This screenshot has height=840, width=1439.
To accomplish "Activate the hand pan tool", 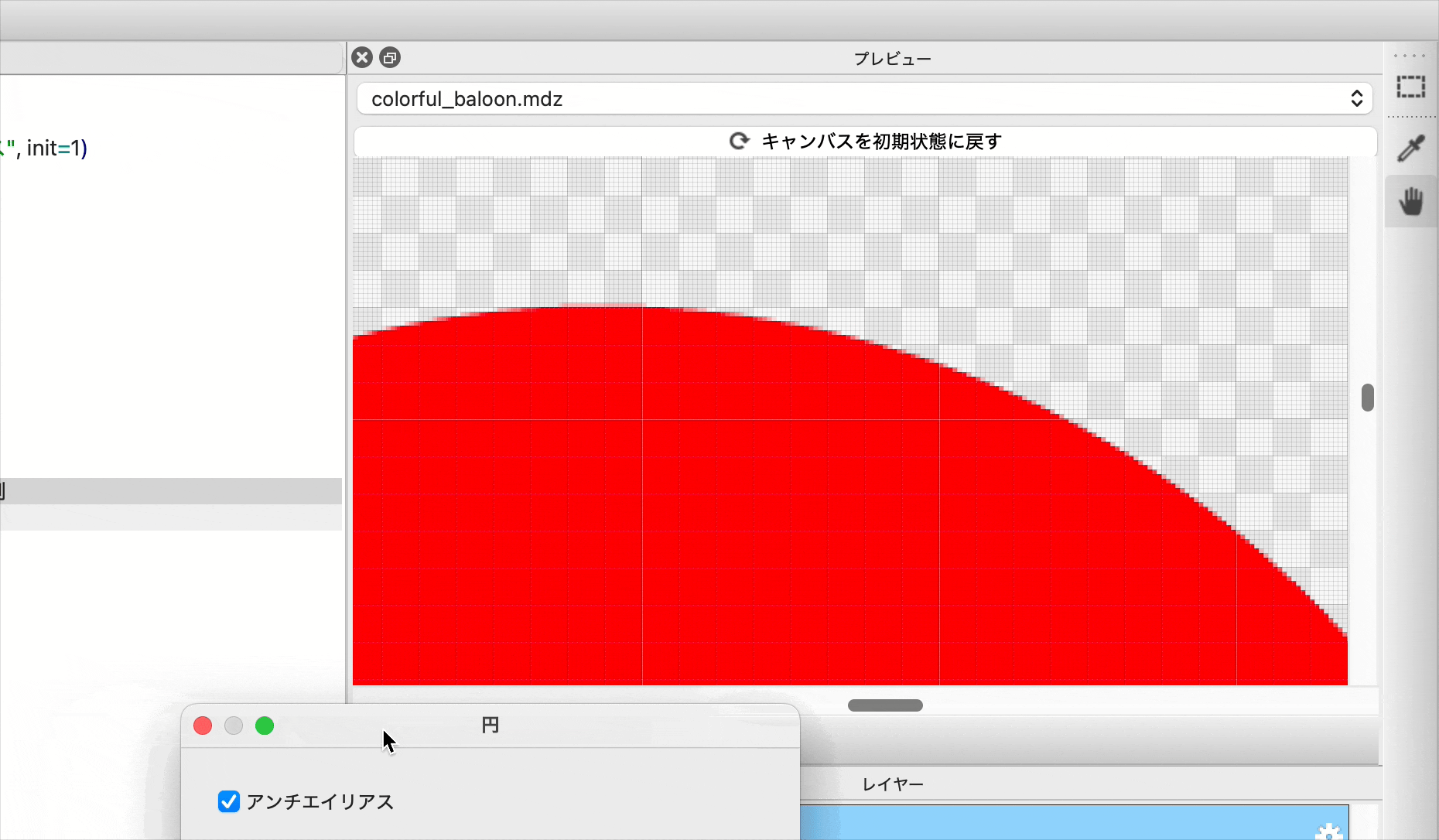I will pos(1411,200).
